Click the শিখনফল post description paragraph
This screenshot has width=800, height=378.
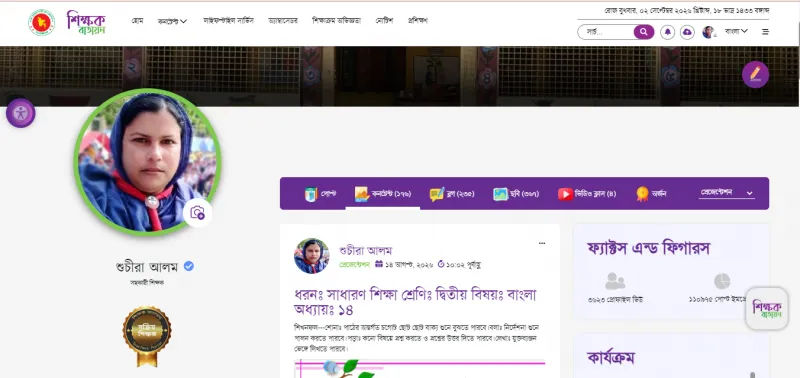coord(416,337)
